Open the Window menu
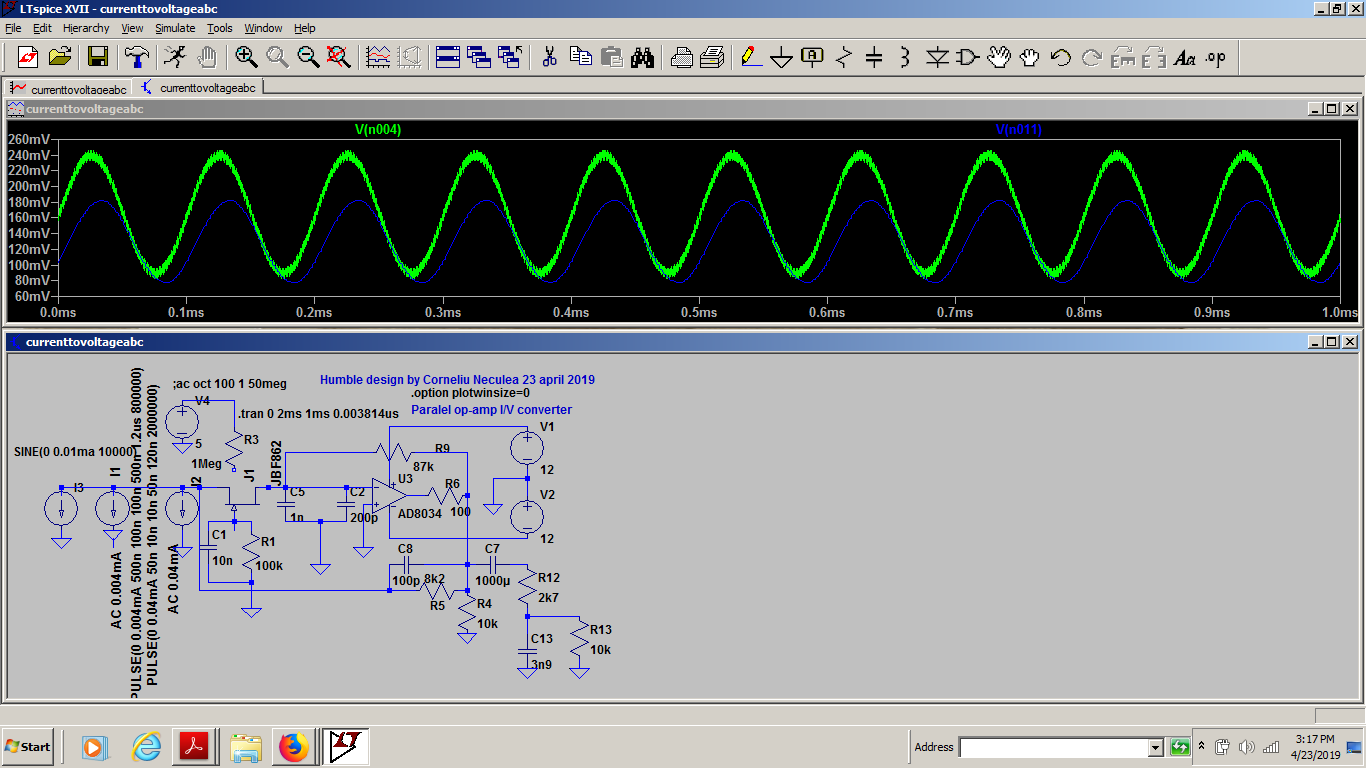 [263, 28]
